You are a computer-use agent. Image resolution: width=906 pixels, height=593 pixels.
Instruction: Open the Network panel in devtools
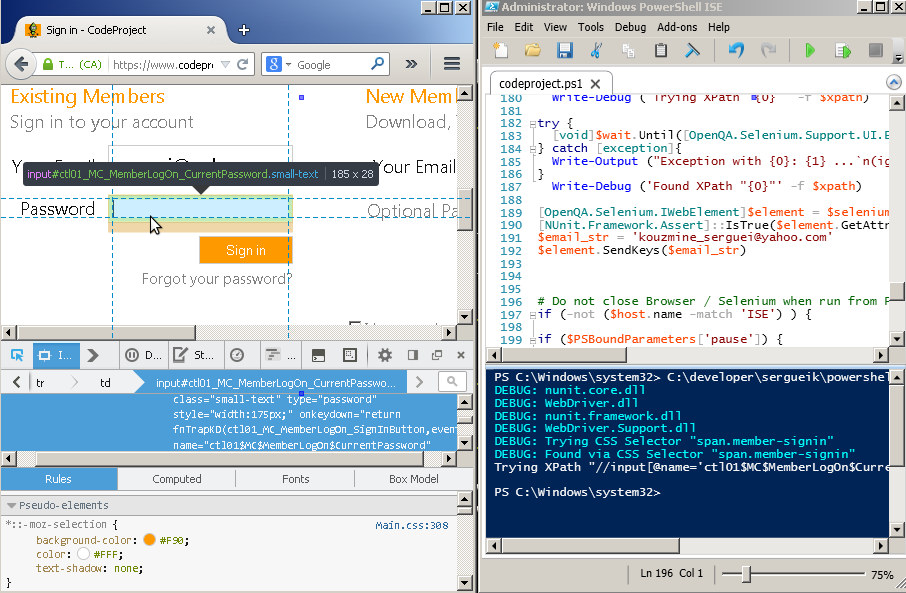coord(280,355)
